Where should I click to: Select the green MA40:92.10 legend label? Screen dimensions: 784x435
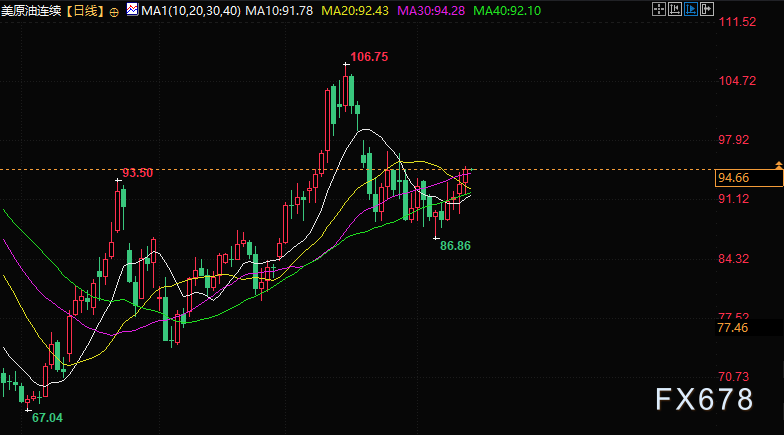click(506, 10)
